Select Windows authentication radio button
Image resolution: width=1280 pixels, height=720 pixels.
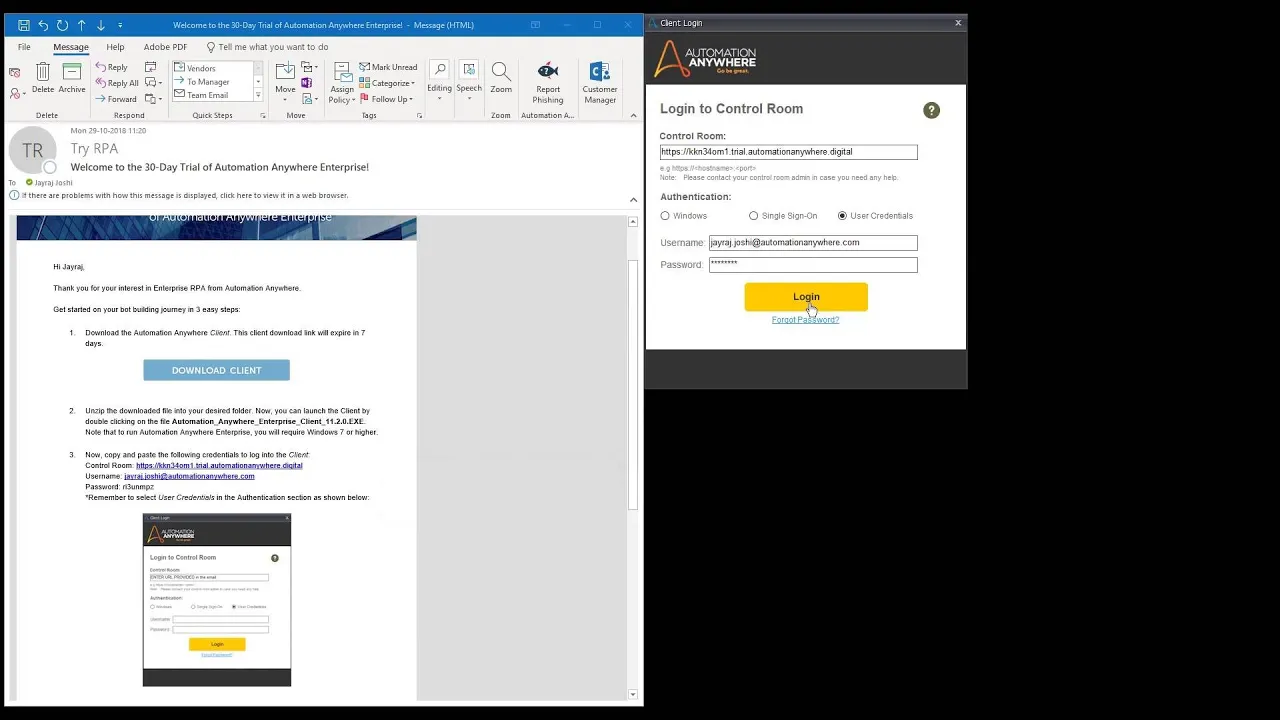coord(665,216)
